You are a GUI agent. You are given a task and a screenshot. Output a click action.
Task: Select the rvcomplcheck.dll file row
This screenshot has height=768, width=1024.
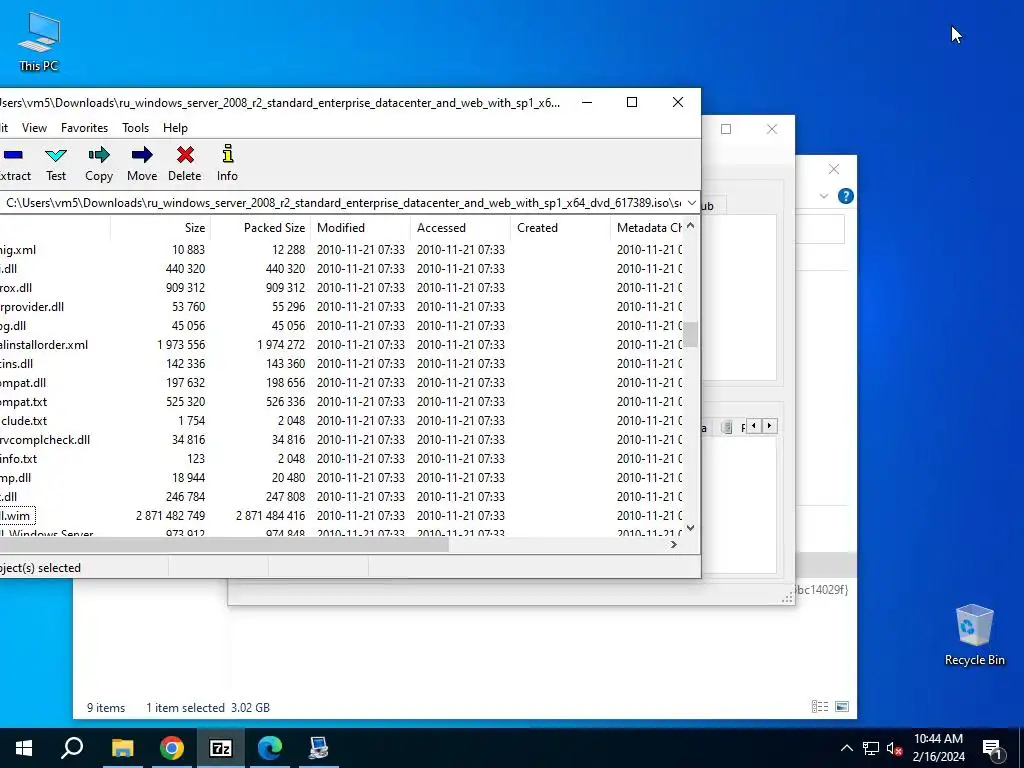coord(341,440)
